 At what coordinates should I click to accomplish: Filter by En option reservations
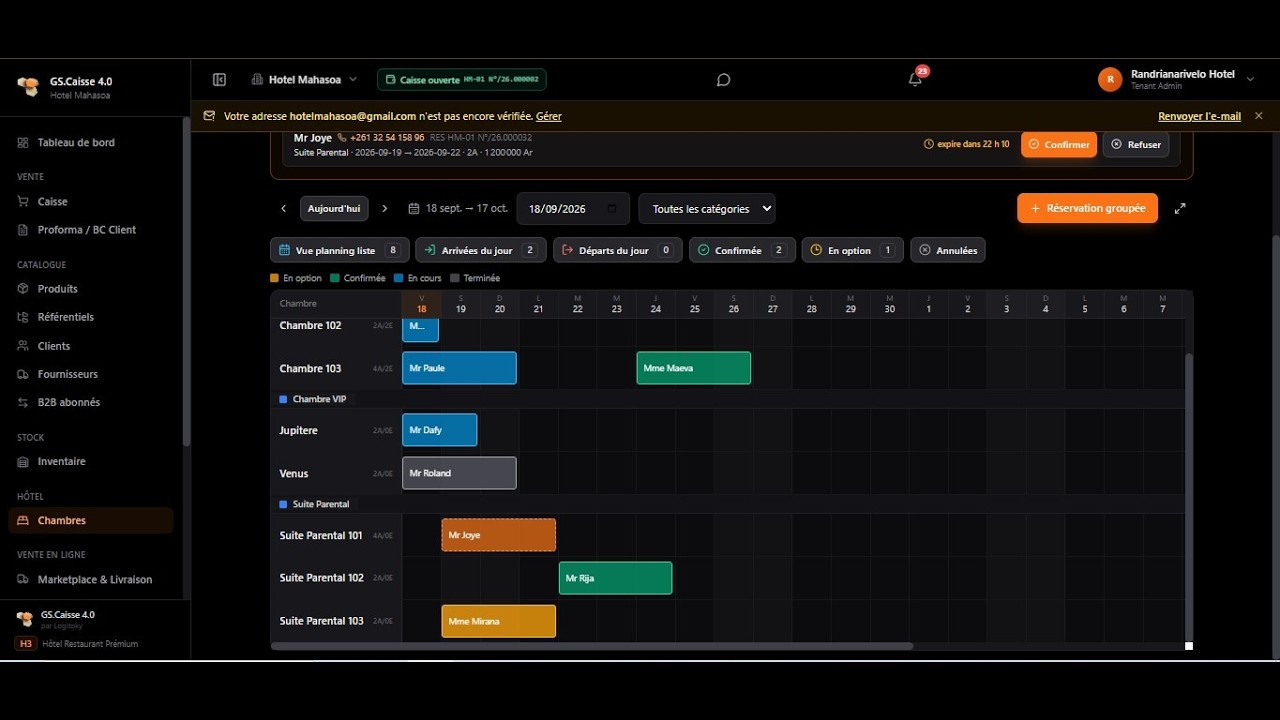(x=853, y=250)
